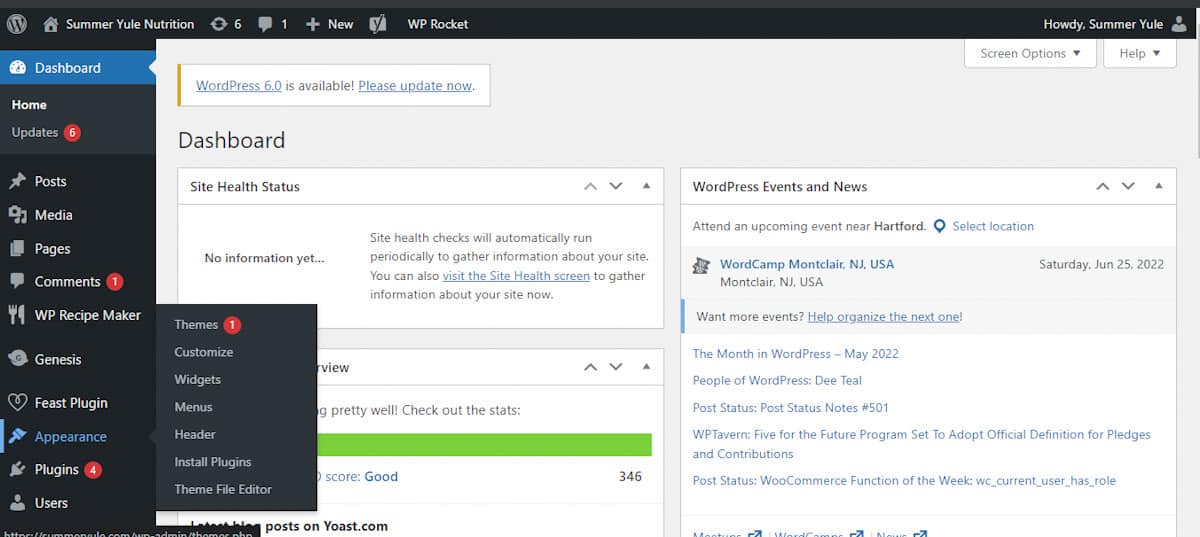The height and width of the screenshot is (537, 1200).
Task: Open The Month in WordPress – May 2022
Action: [795, 353]
